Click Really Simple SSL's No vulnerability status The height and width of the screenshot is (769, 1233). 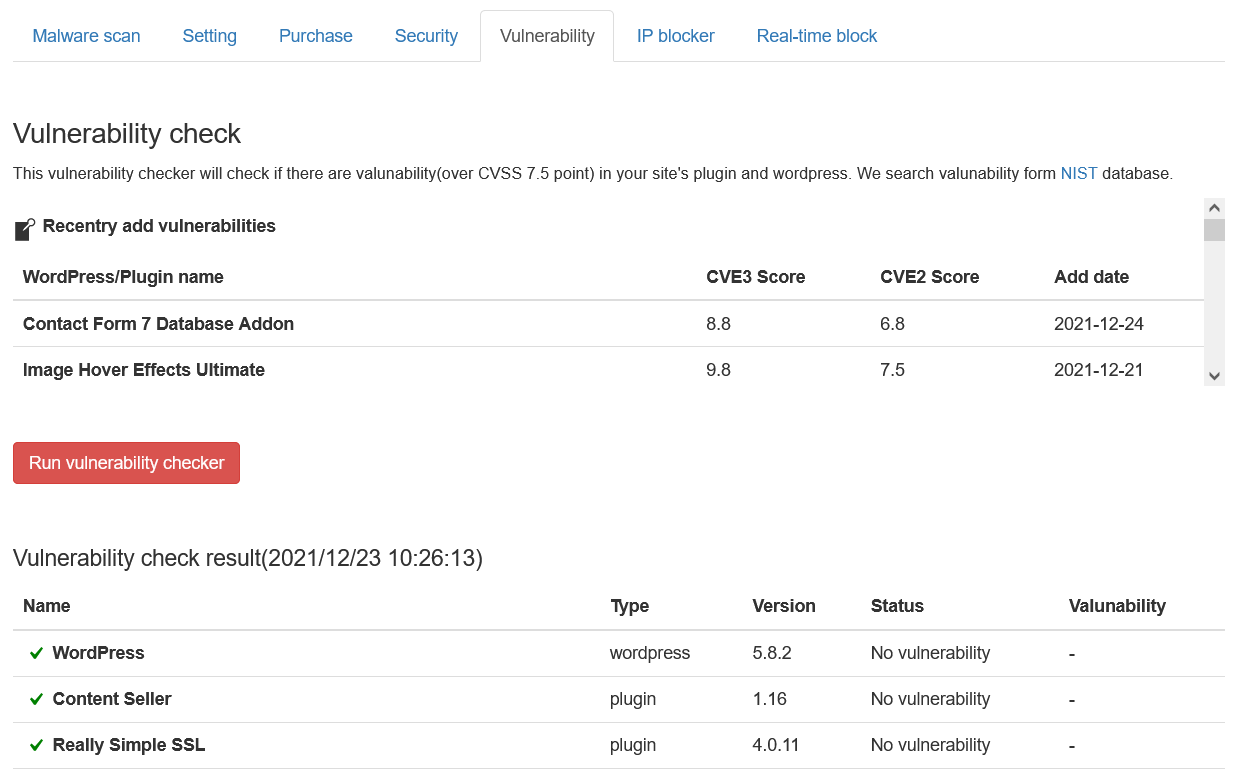pos(930,745)
